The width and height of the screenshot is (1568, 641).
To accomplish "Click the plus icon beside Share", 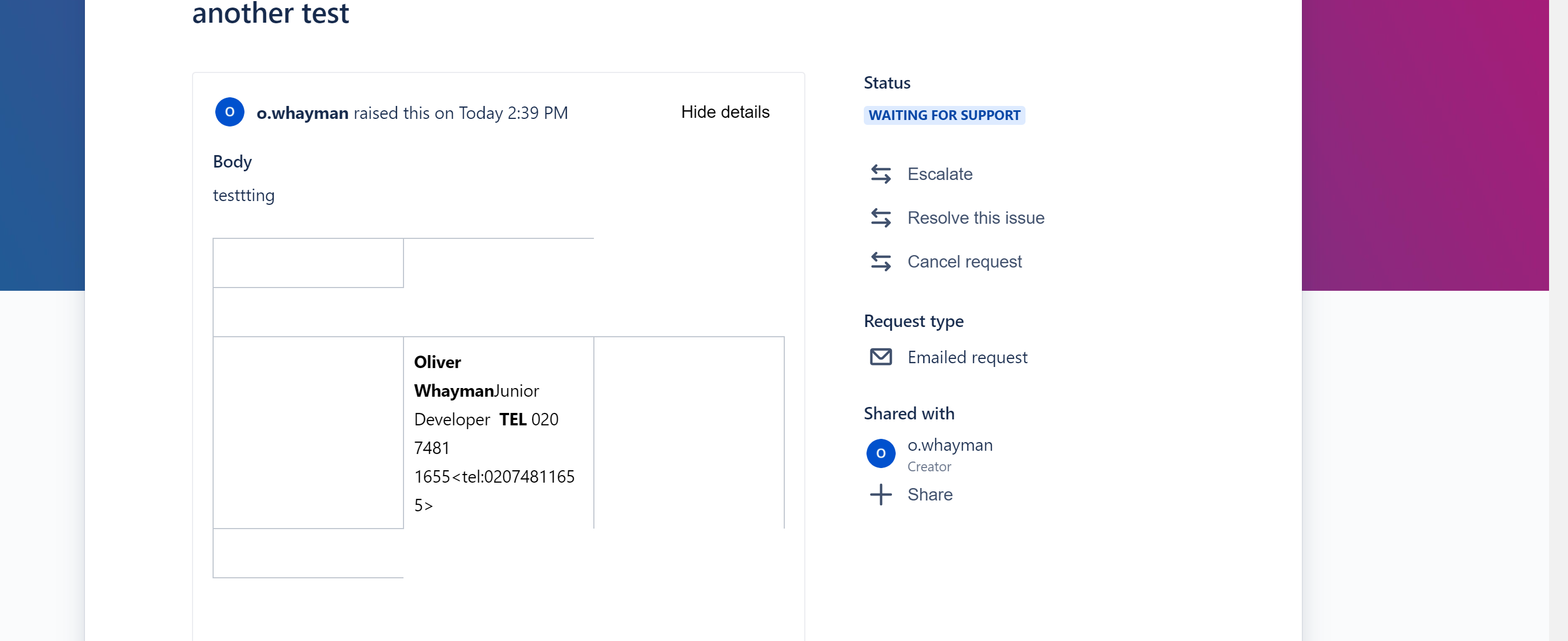I will pyautogui.click(x=880, y=495).
